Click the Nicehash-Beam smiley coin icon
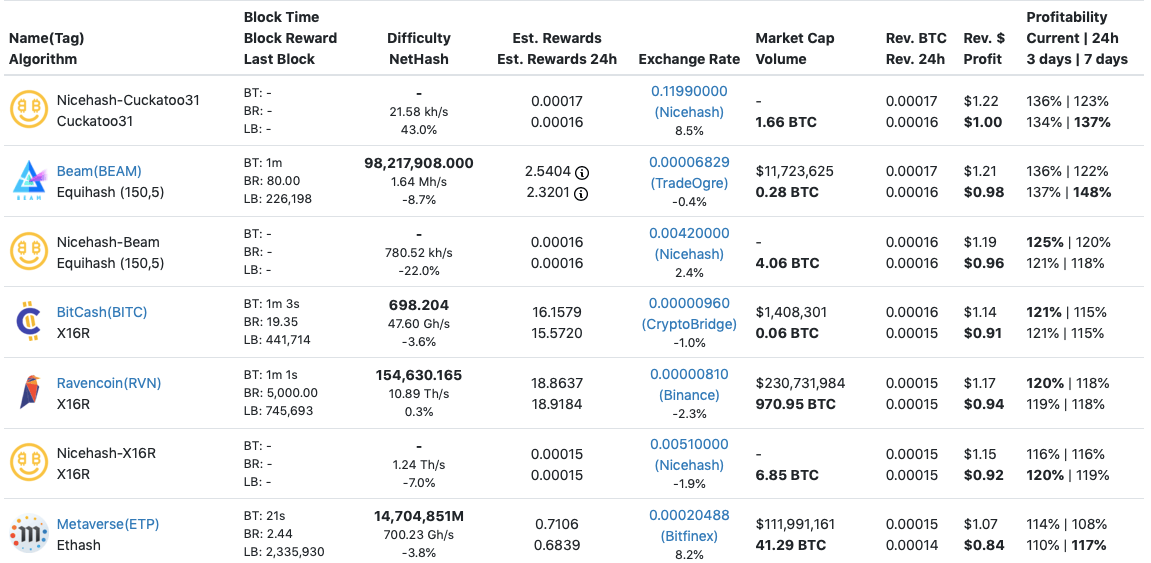 (x=28, y=252)
